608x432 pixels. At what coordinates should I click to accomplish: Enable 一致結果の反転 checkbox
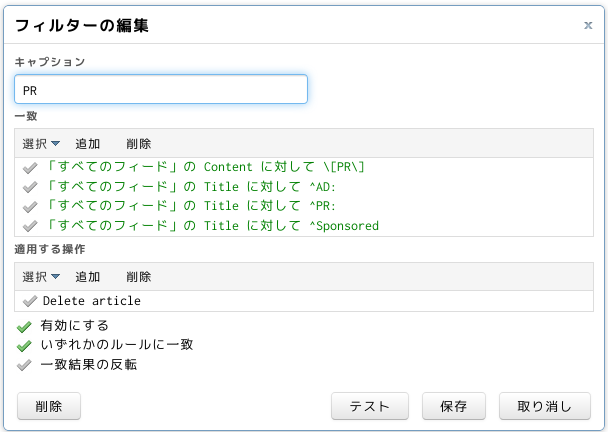pyautogui.click(x=24, y=365)
